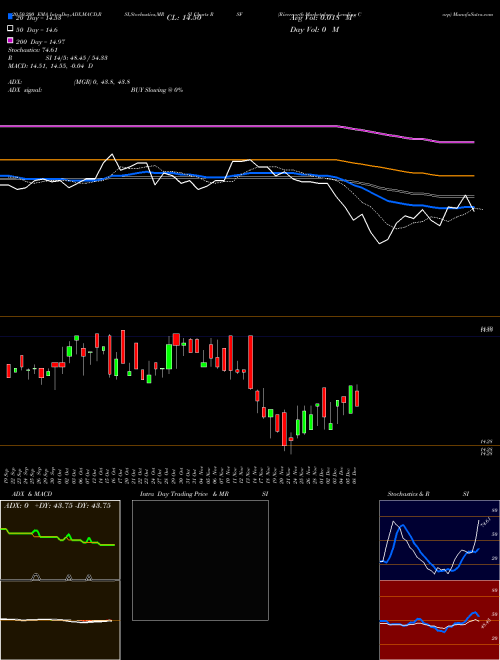Click the 'ADX & MACD' panel title
Image resolution: width=500 pixels, height=660 pixels.
point(32,494)
